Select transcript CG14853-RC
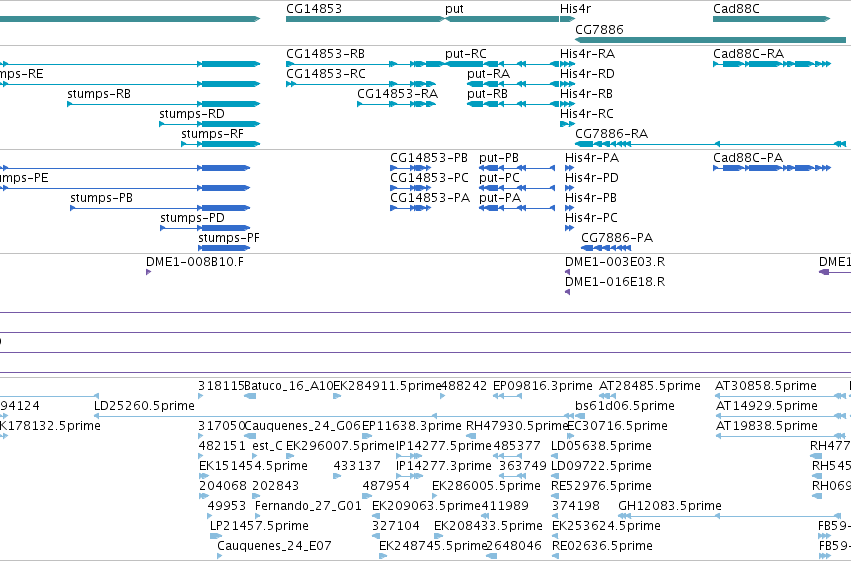Screen dimensions: 851x561 click(x=361, y=84)
